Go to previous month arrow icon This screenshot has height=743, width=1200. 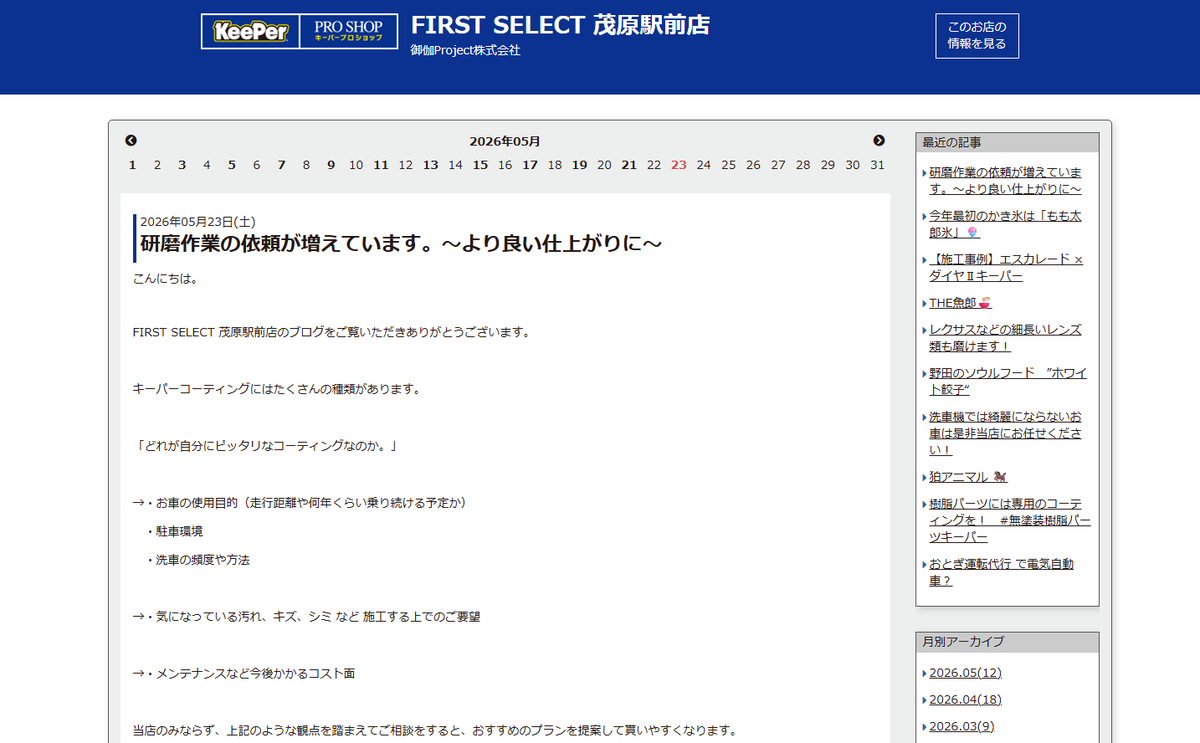coord(131,141)
